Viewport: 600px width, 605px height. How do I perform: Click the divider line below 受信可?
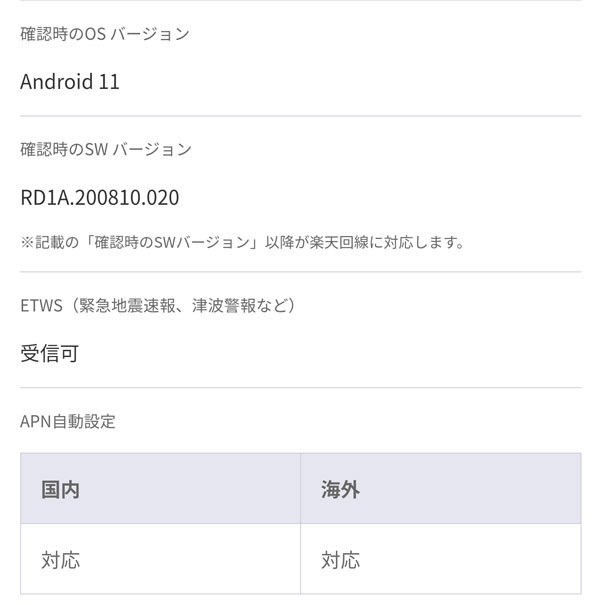300,388
